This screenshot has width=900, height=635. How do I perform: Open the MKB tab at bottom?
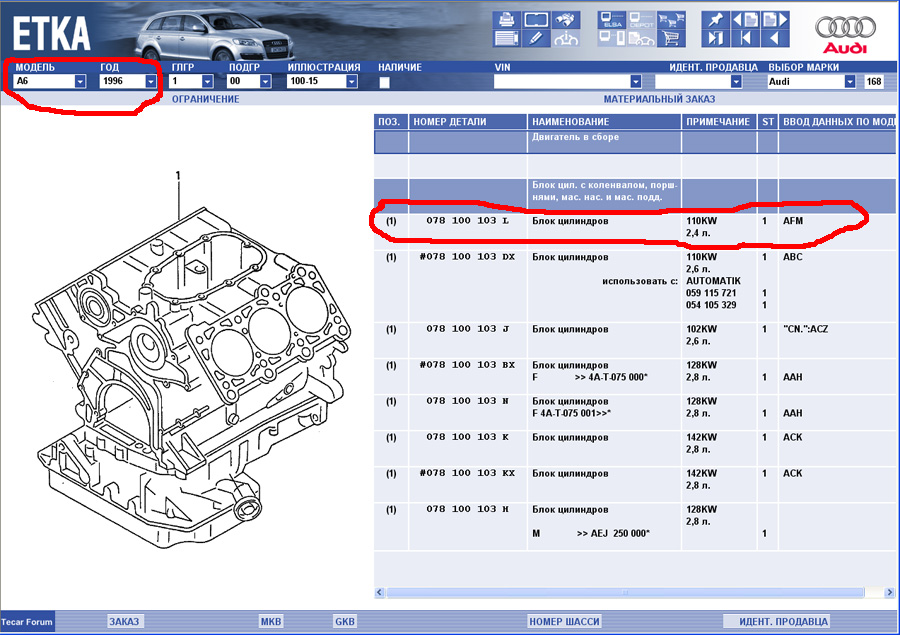click(x=271, y=621)
